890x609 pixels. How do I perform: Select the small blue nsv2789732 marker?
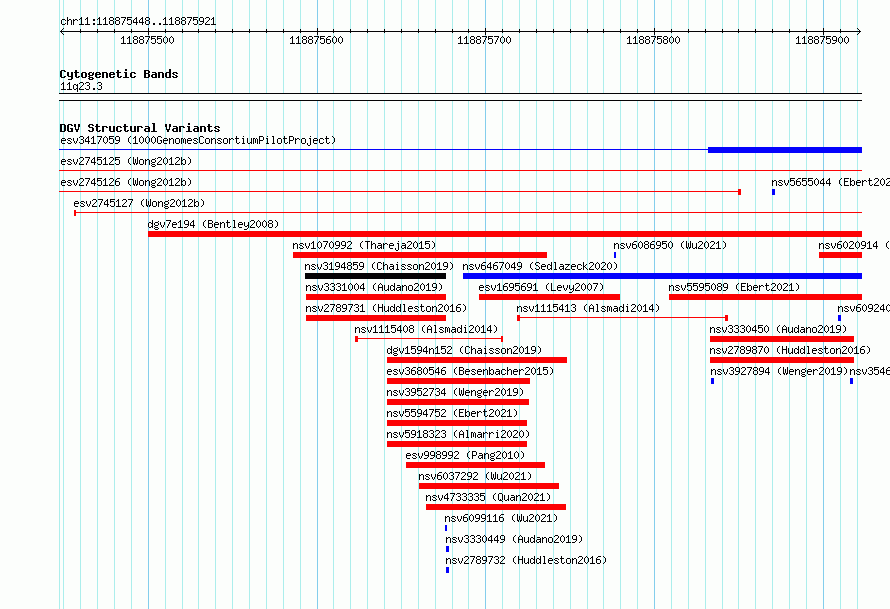tap(447, 570)
